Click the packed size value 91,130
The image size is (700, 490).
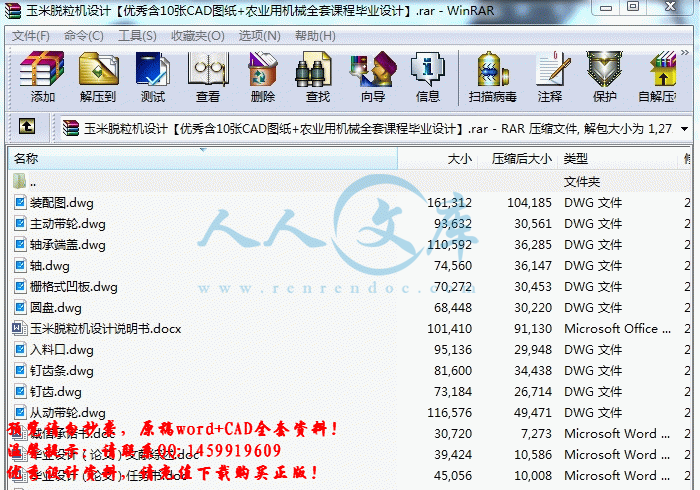(533, 328)
